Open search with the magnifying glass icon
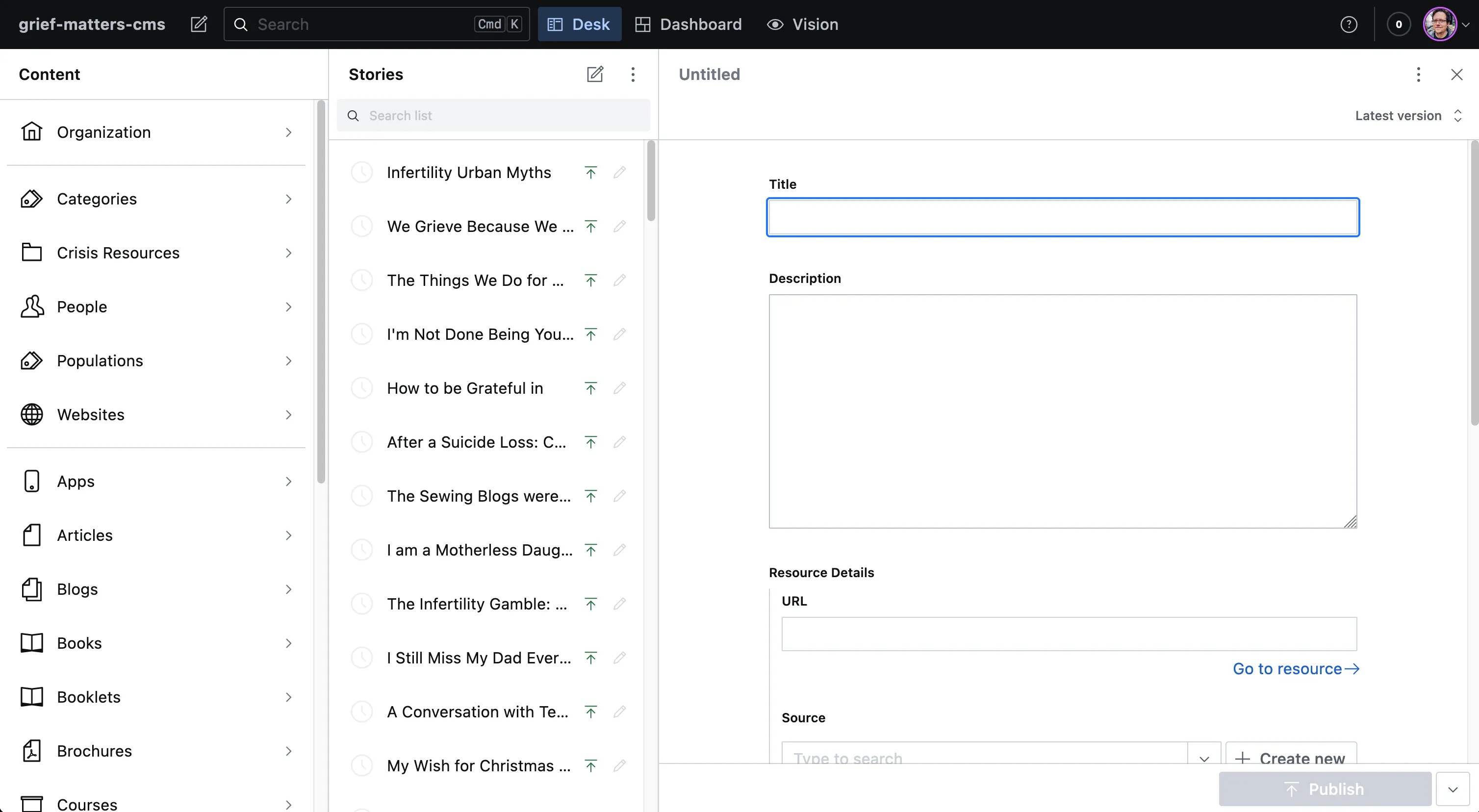Viewport: 1479px width, 812px height. pos(241,24)
